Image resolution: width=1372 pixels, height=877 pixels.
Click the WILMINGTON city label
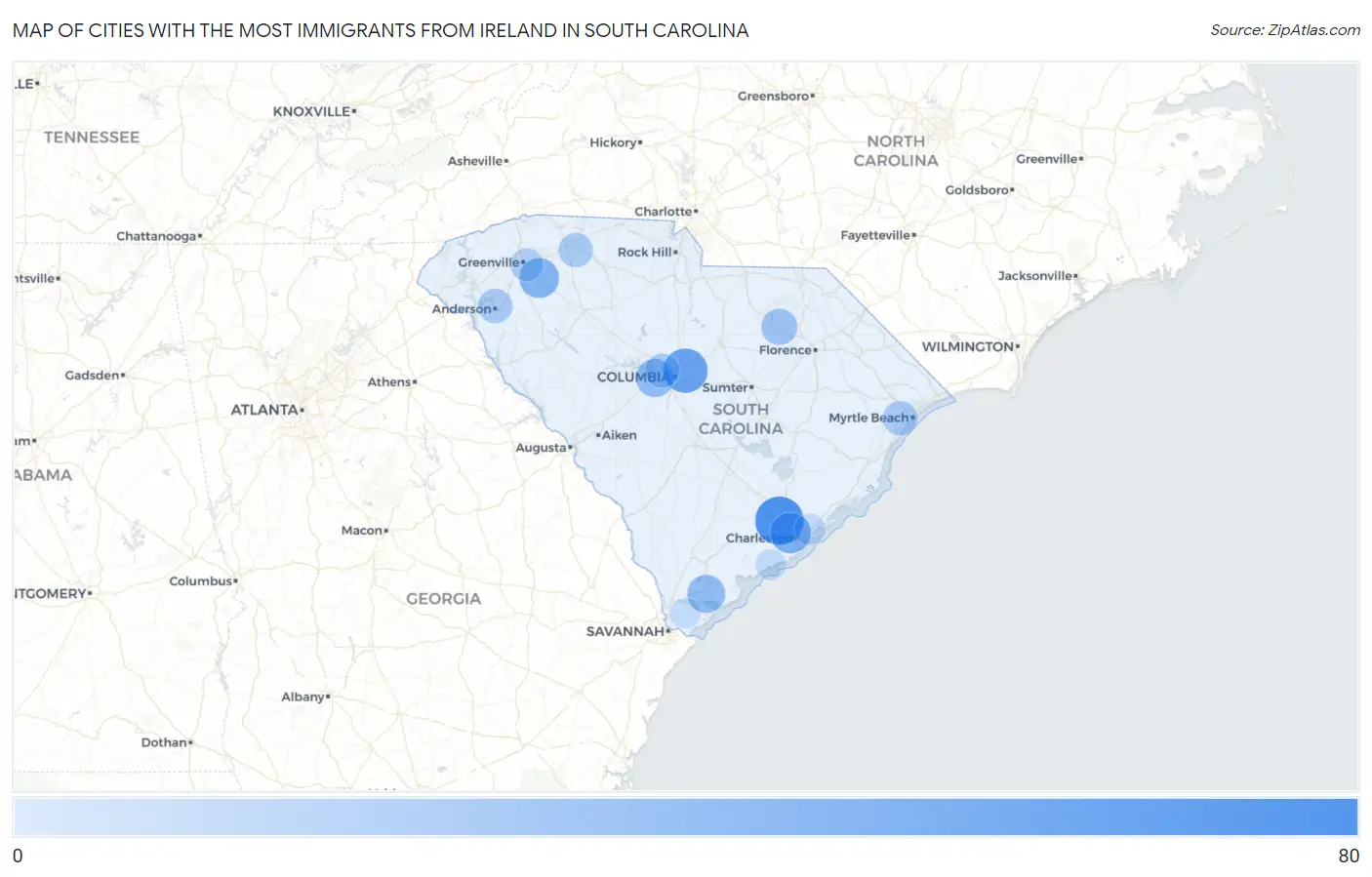click(x=970, y=346)
